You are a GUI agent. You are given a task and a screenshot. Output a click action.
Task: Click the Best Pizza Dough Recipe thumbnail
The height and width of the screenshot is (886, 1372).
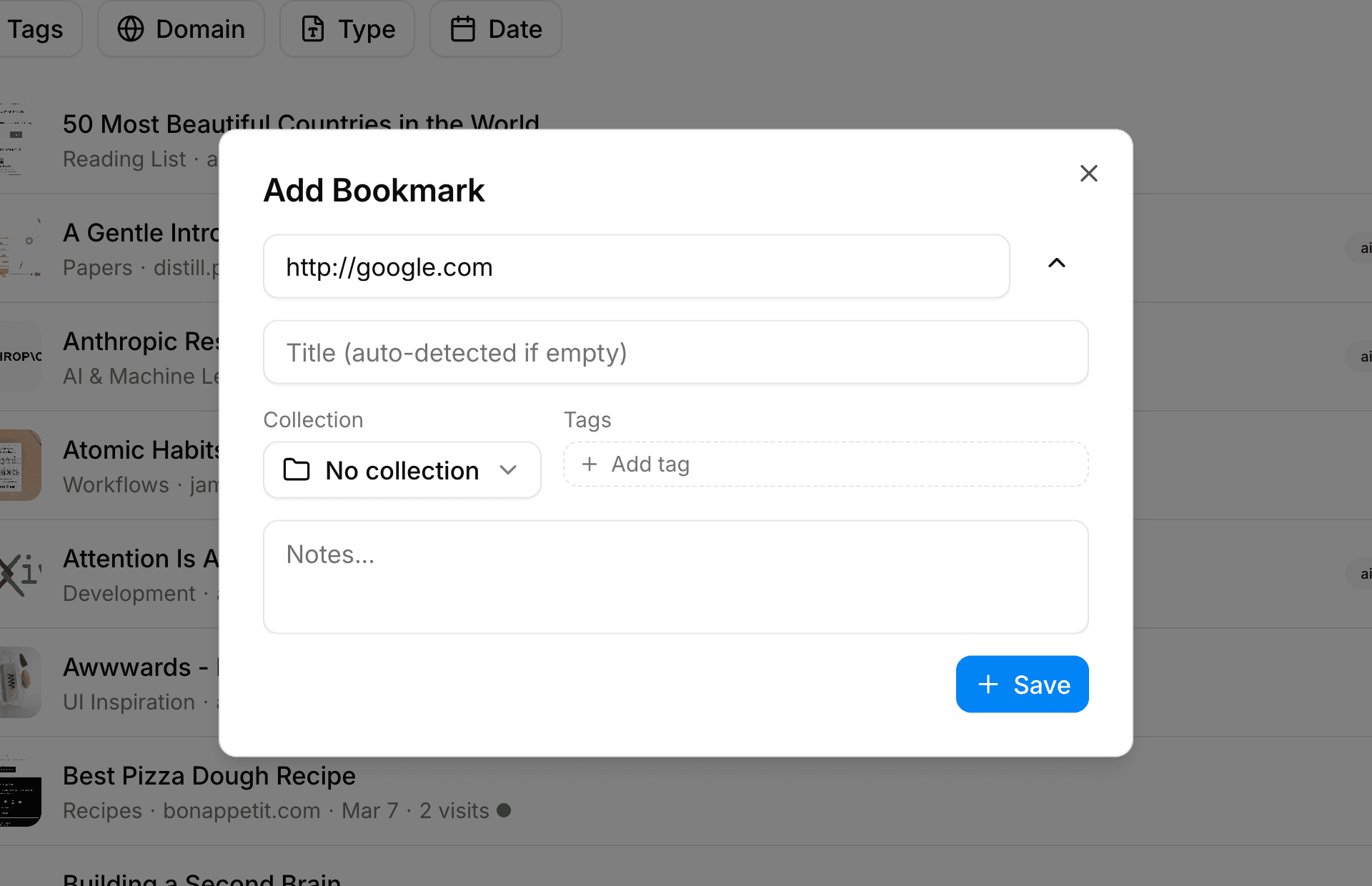coord(20,792)
